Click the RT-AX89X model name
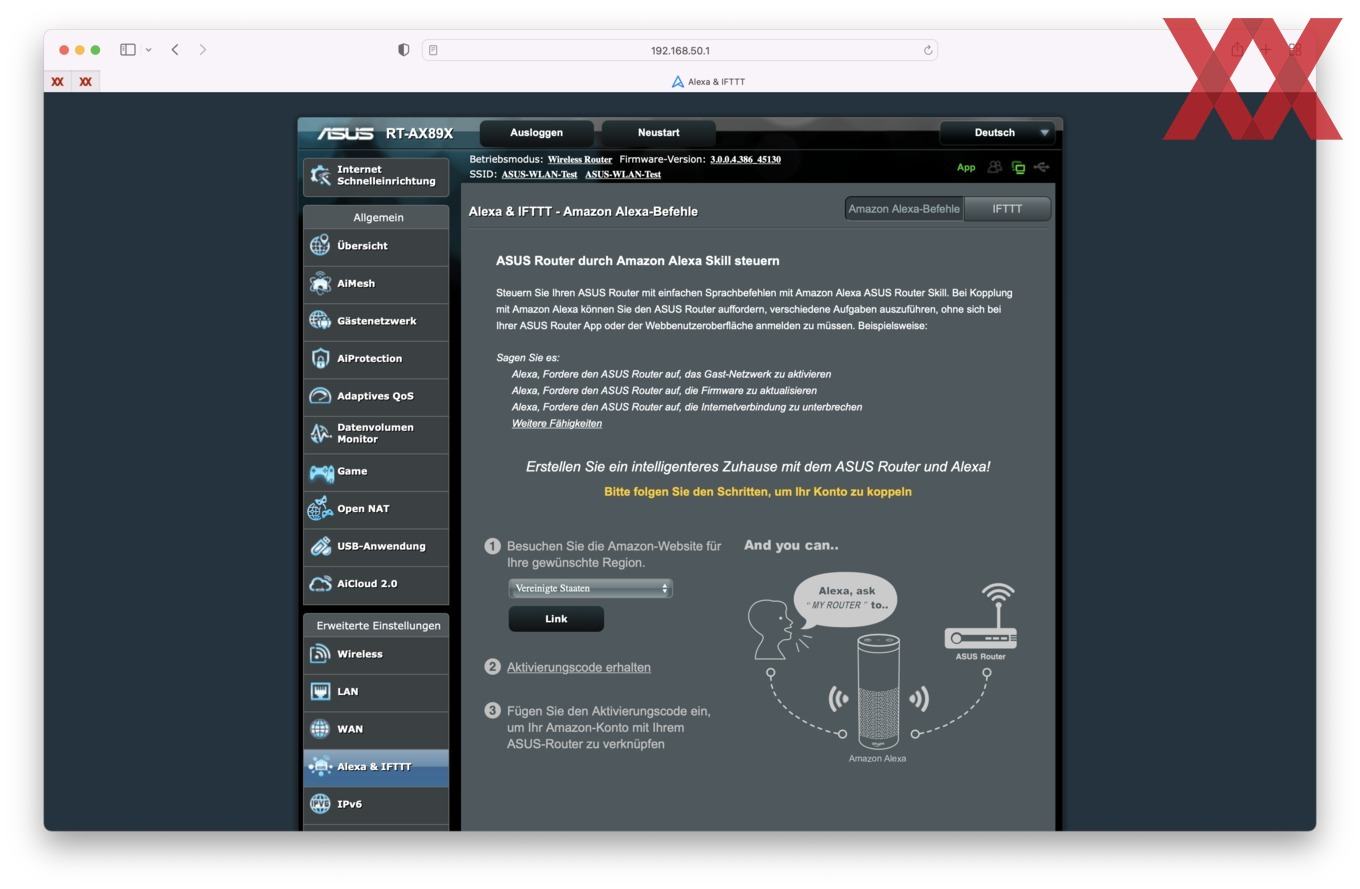The width and height of the screenshot is (1360, 889). coord(419,133)
